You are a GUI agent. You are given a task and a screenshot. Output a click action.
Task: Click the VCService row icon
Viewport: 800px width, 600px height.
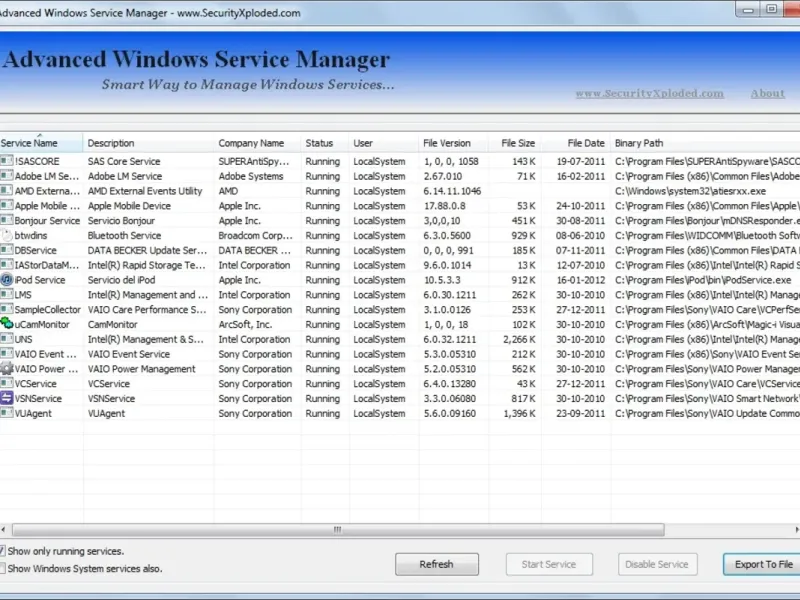7,383
